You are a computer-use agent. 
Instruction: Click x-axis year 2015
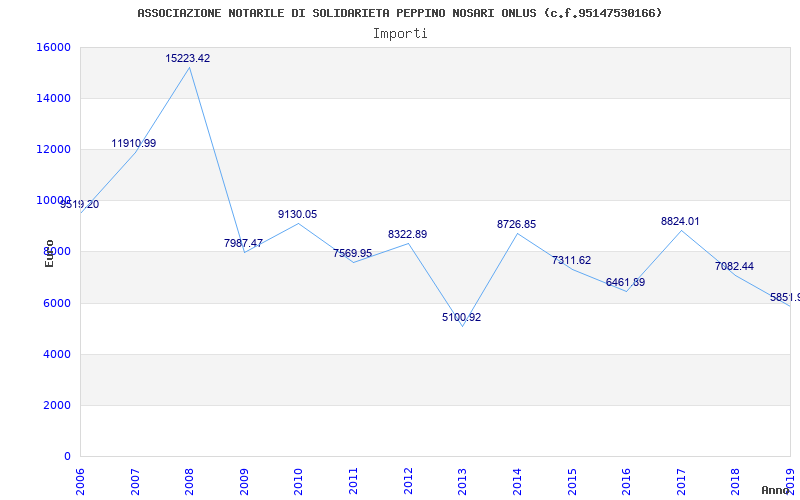click(x=571, y=482)
